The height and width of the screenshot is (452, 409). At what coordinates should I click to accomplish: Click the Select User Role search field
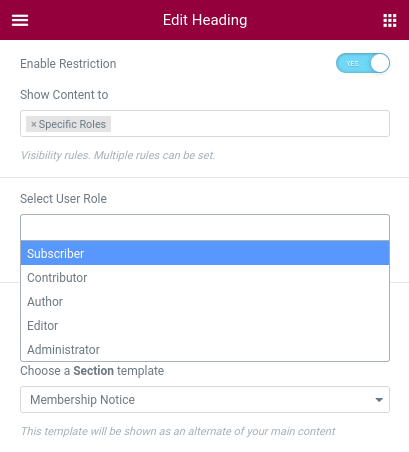205,228
